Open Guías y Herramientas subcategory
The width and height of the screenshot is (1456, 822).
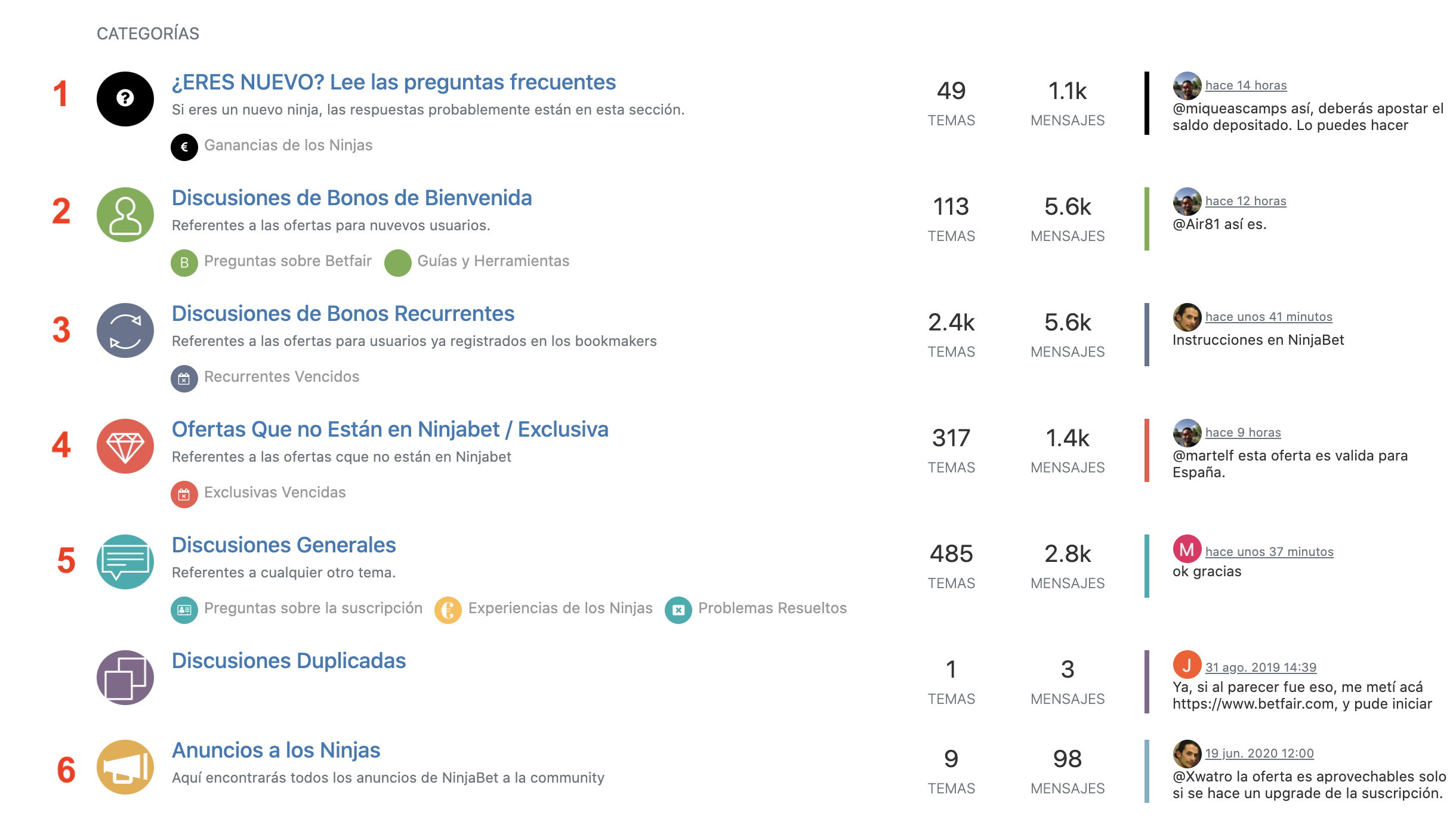click(x=493, y=261)
